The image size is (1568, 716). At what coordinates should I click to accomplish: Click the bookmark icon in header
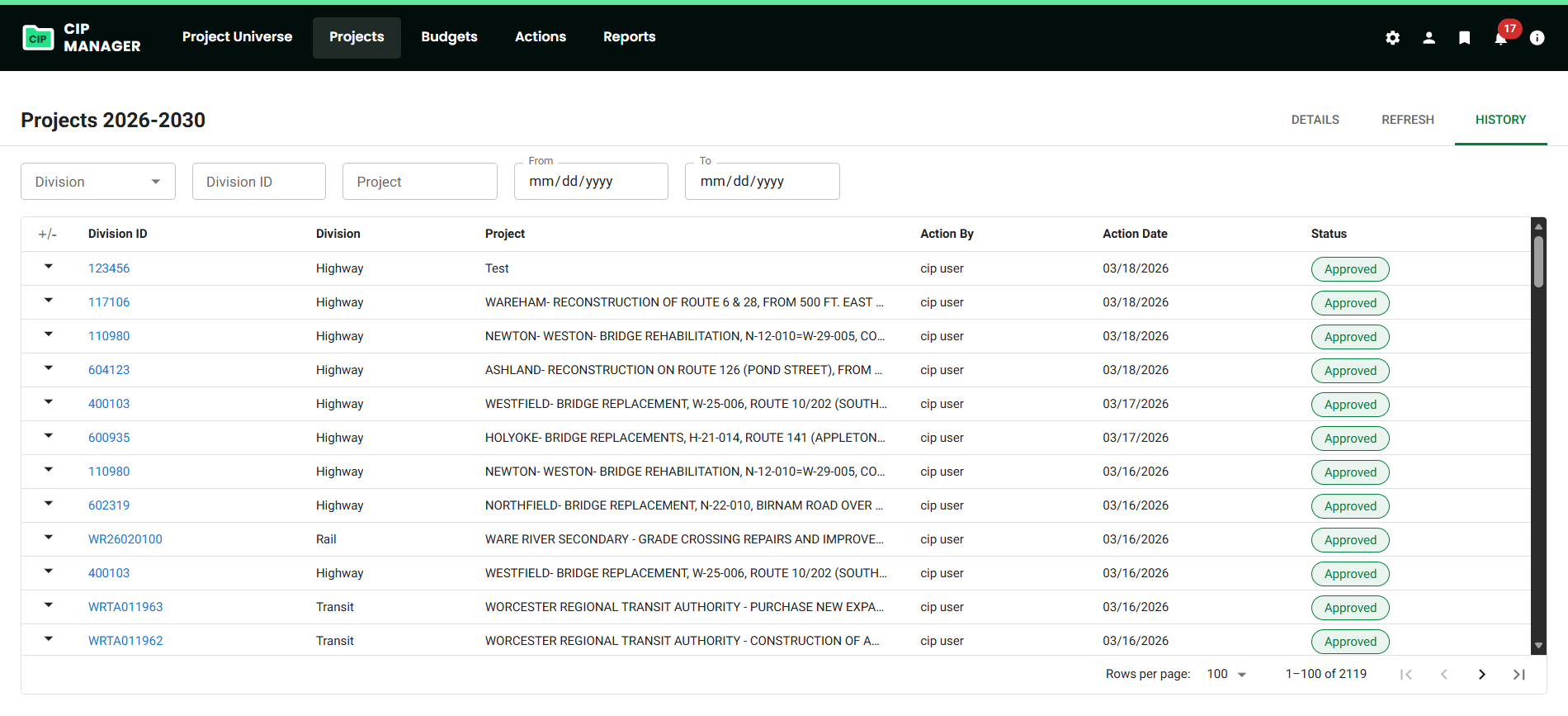1464,38
